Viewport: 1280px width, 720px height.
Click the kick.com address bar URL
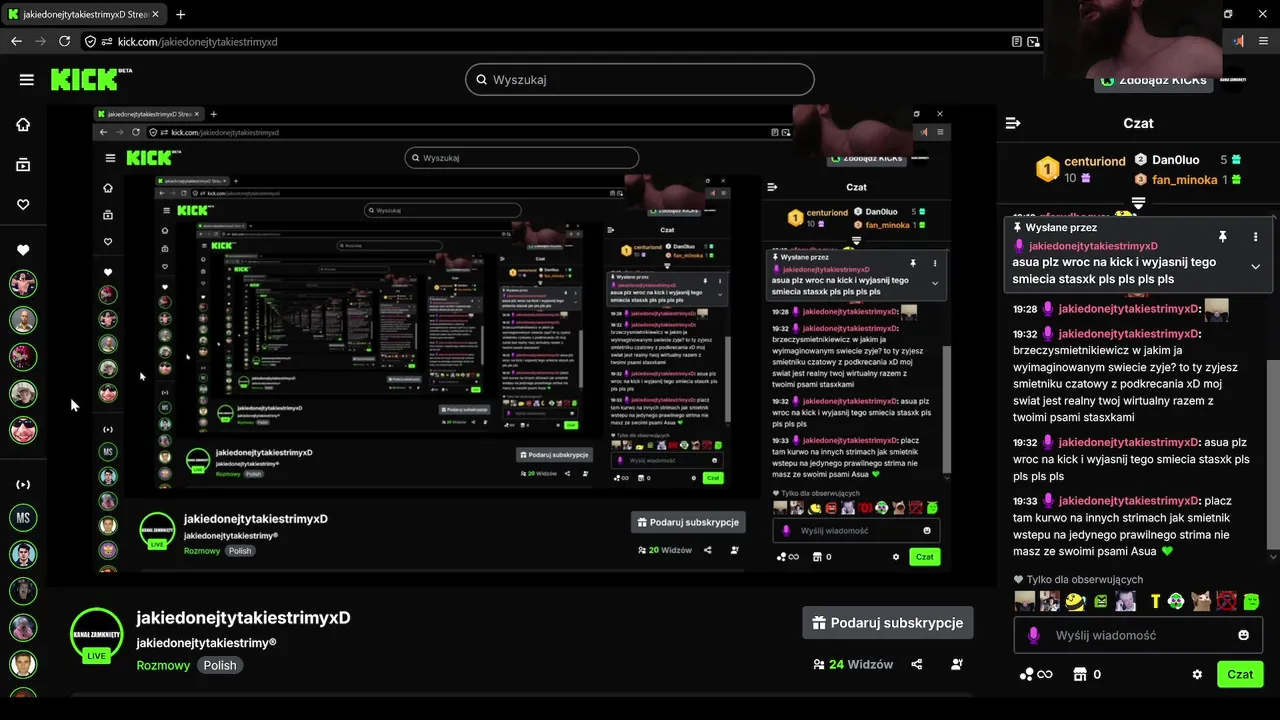point(198,42)
